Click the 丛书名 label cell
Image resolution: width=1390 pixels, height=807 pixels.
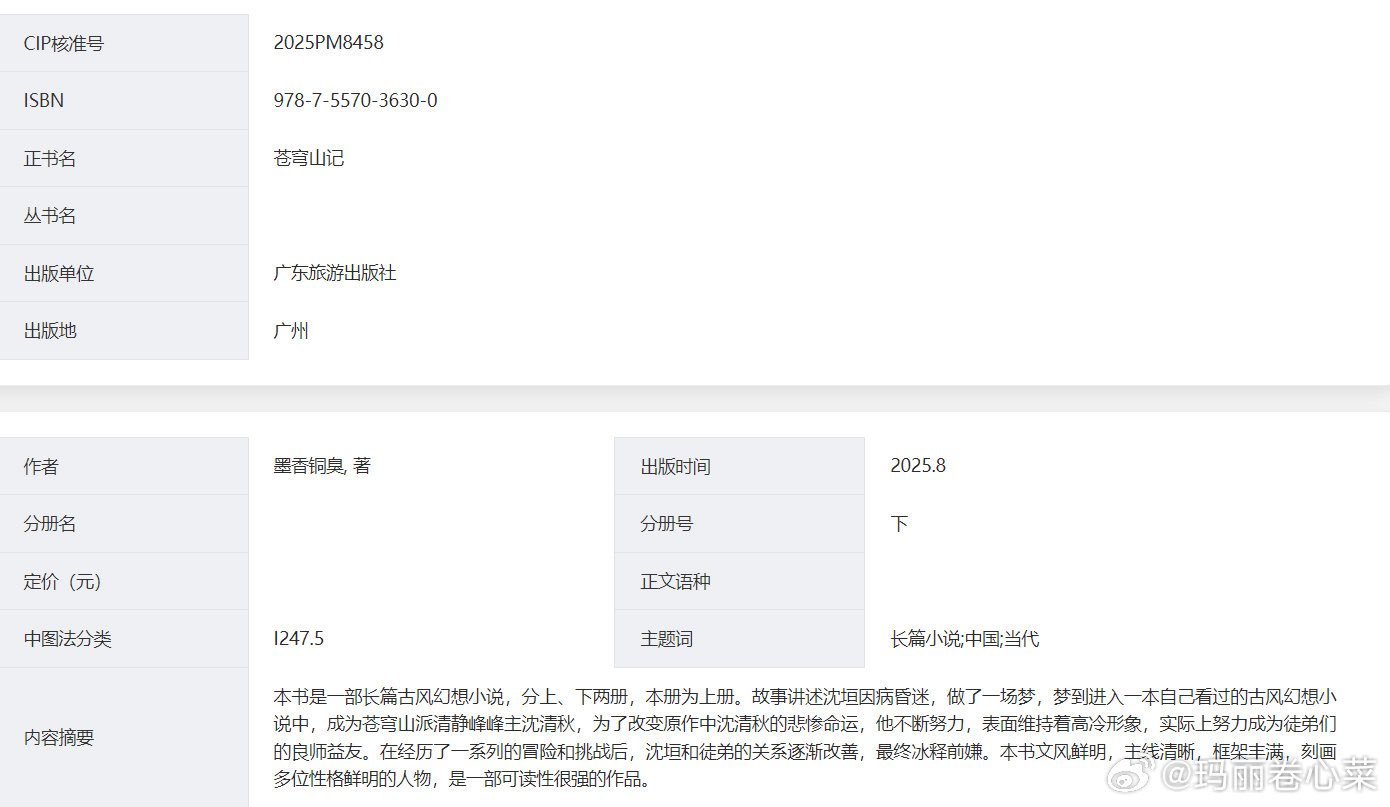(x=124, y=216)
